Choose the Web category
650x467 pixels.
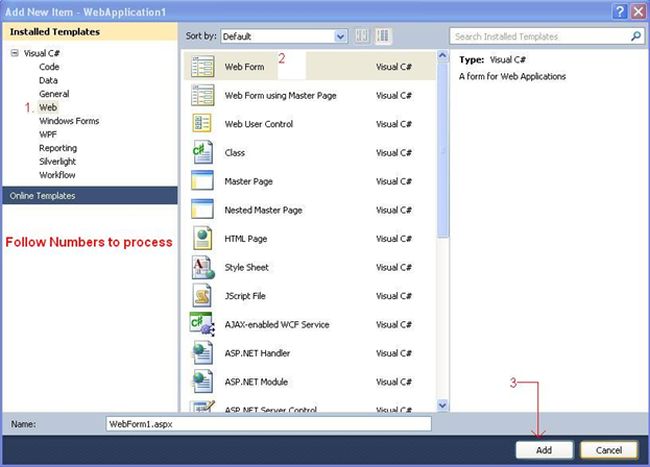coord(48,107)
